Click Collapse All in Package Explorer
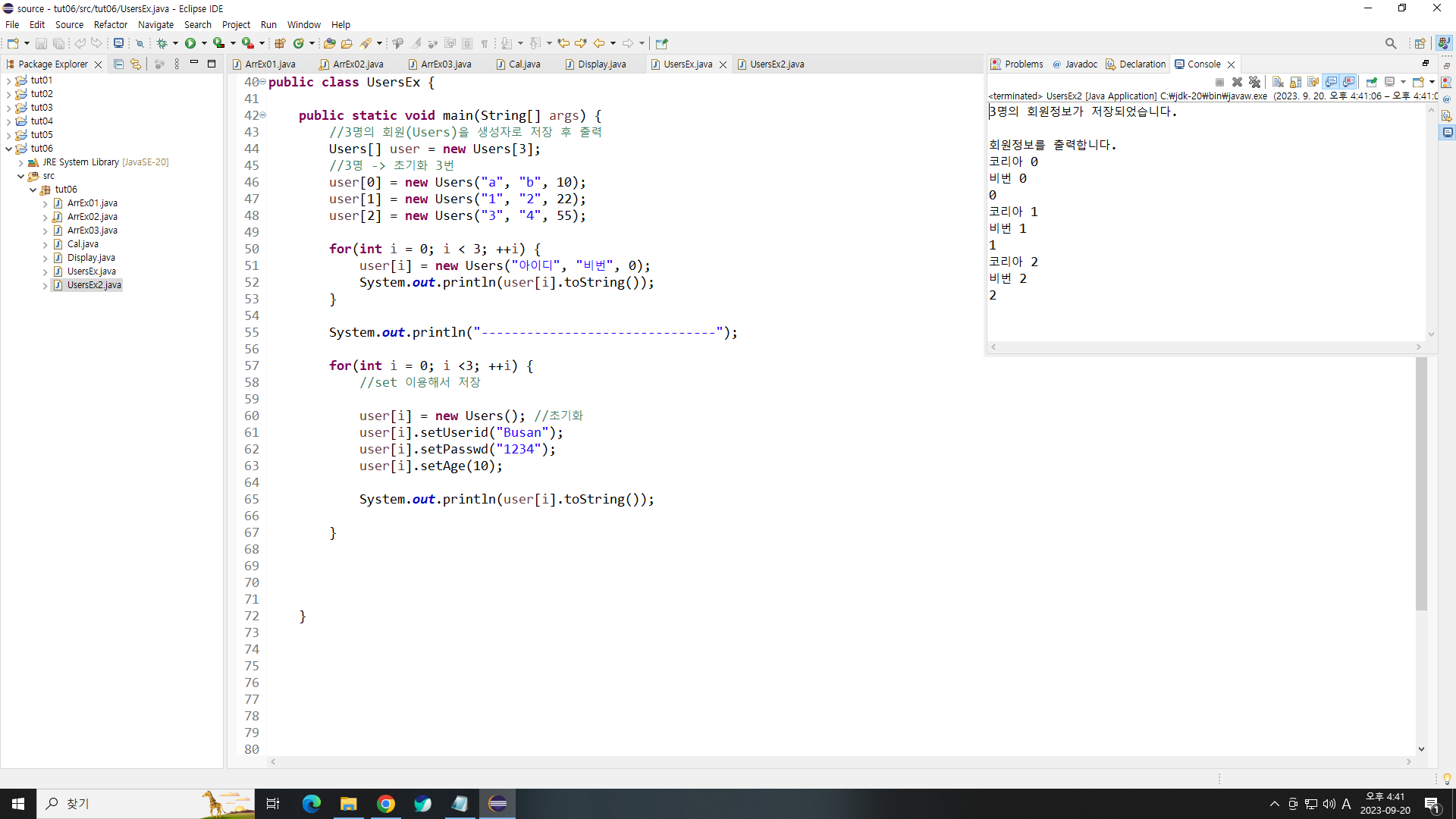This screenshot has height=819, width=1456. (x=118, y=64)
